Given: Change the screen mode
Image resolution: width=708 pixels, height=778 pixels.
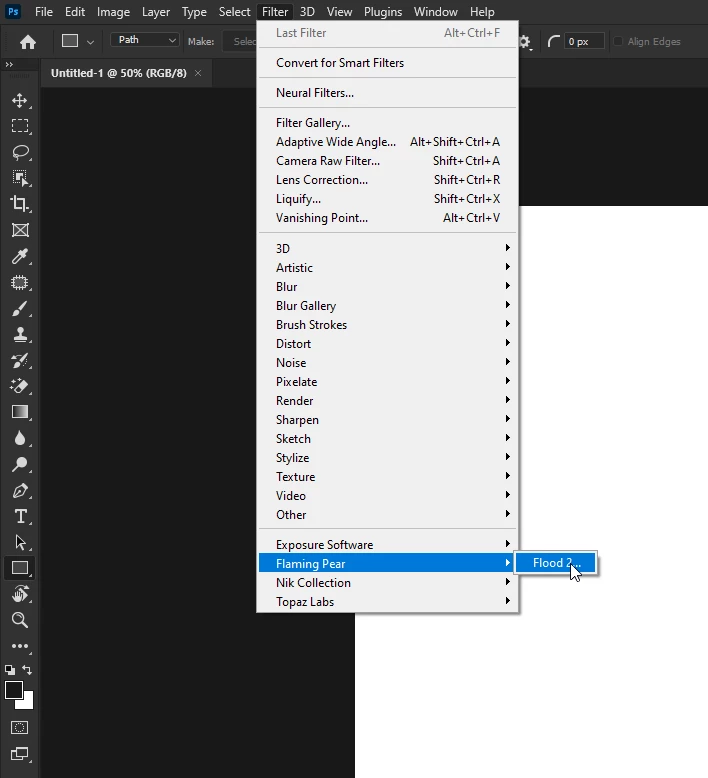Looking at the screenshot, I should [20, 754].
